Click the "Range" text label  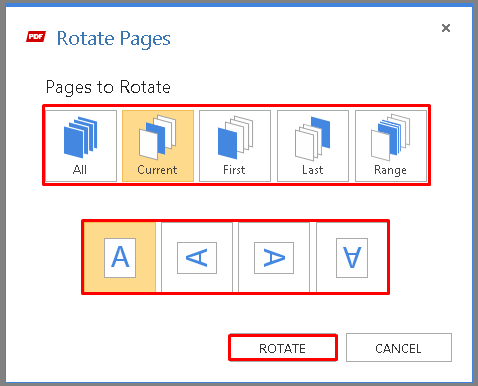(390, 170)
